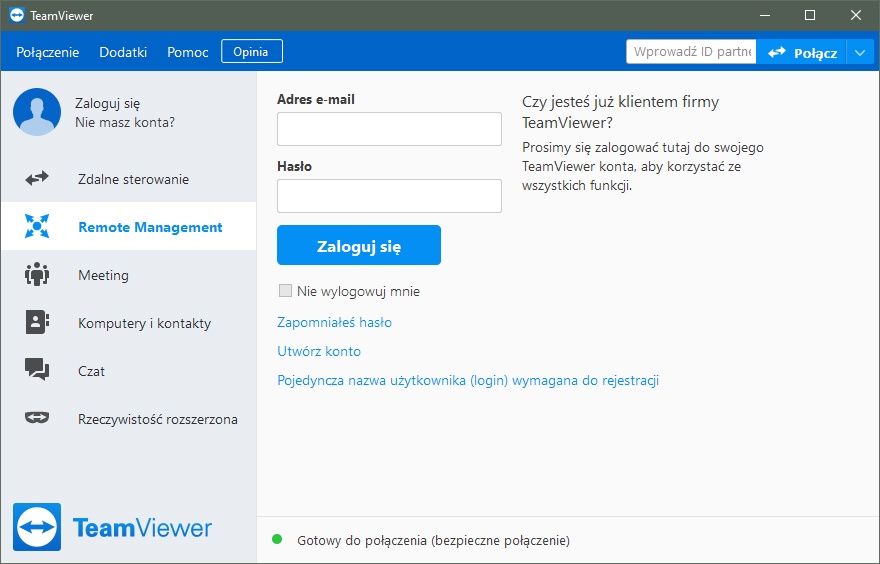Click the Komputery i kontakty address book icon
880x564 pixels.
(x=37, y=322)
